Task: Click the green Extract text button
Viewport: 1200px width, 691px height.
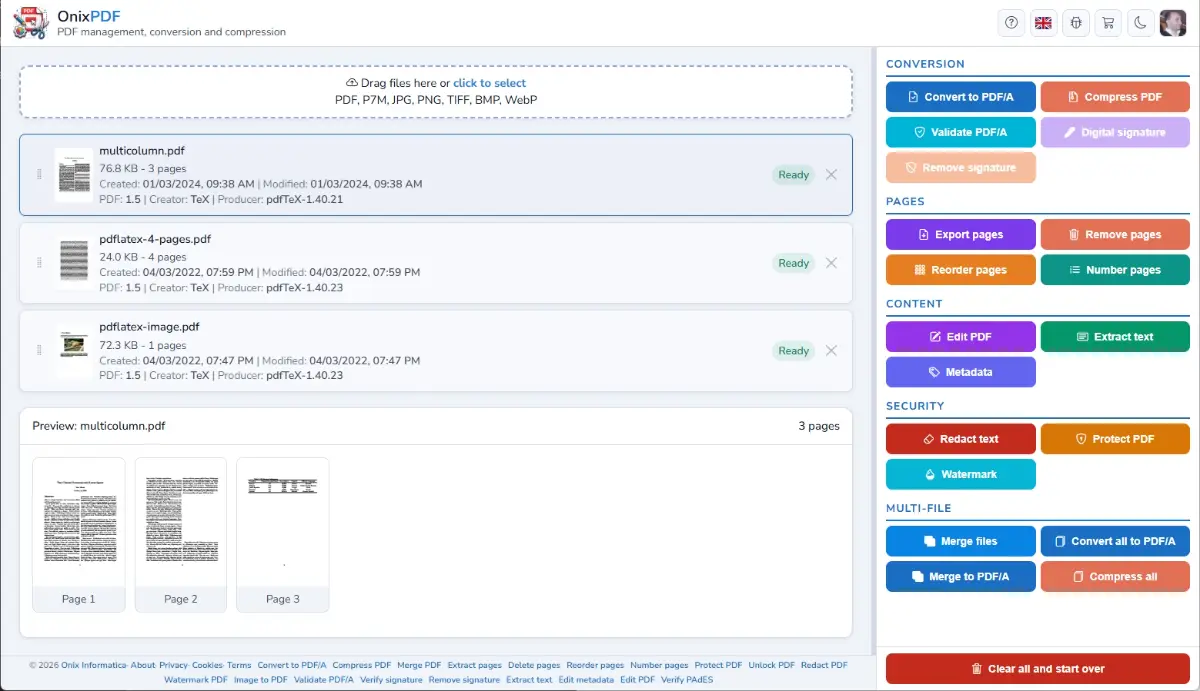Action: pyautogui.click(x=1115, y=337)
